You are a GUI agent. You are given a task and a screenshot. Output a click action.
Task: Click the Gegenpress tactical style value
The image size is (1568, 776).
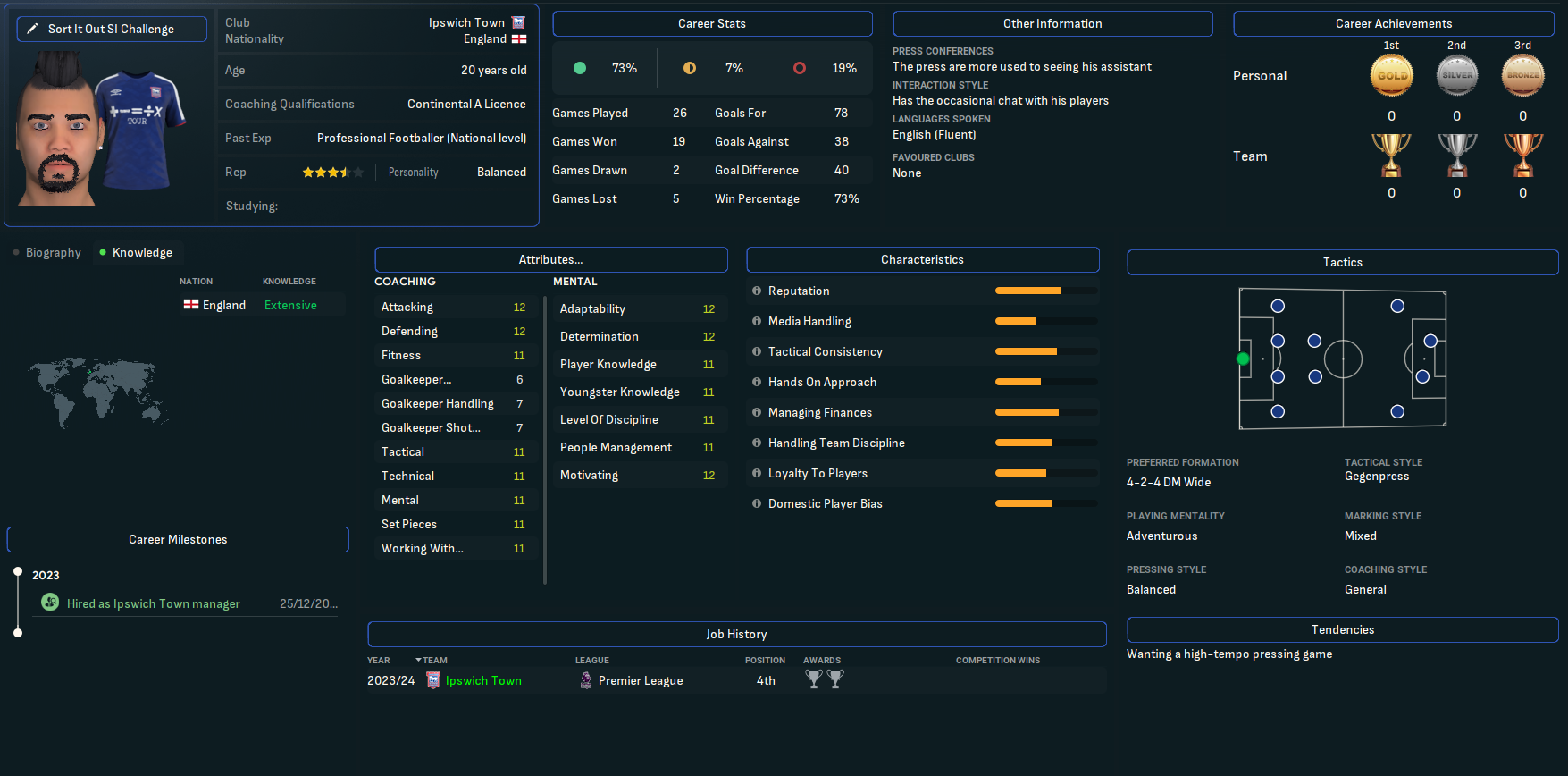click(x=1377, y=476)
